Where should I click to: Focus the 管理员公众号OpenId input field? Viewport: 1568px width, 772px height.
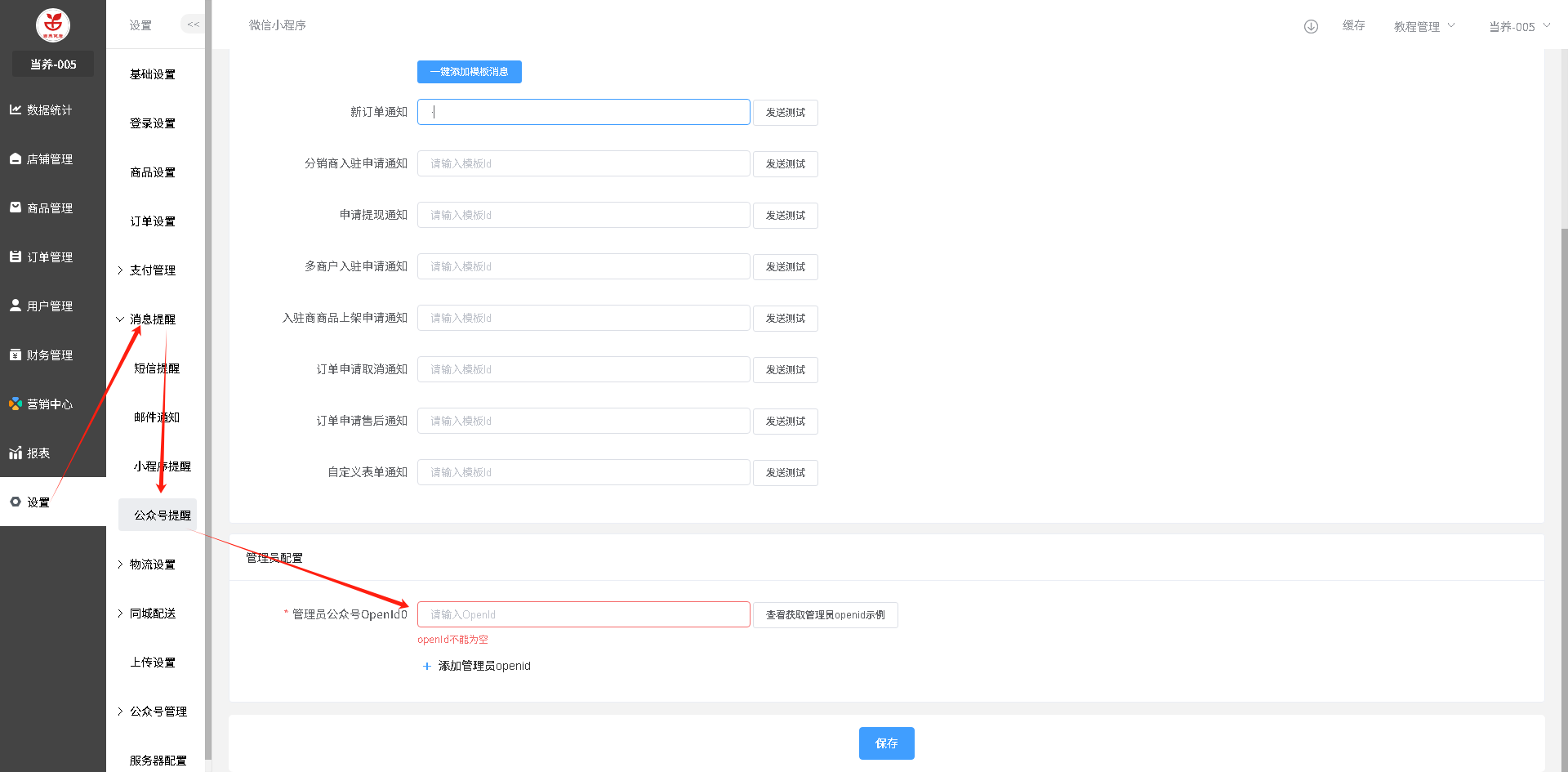[583, 614]
